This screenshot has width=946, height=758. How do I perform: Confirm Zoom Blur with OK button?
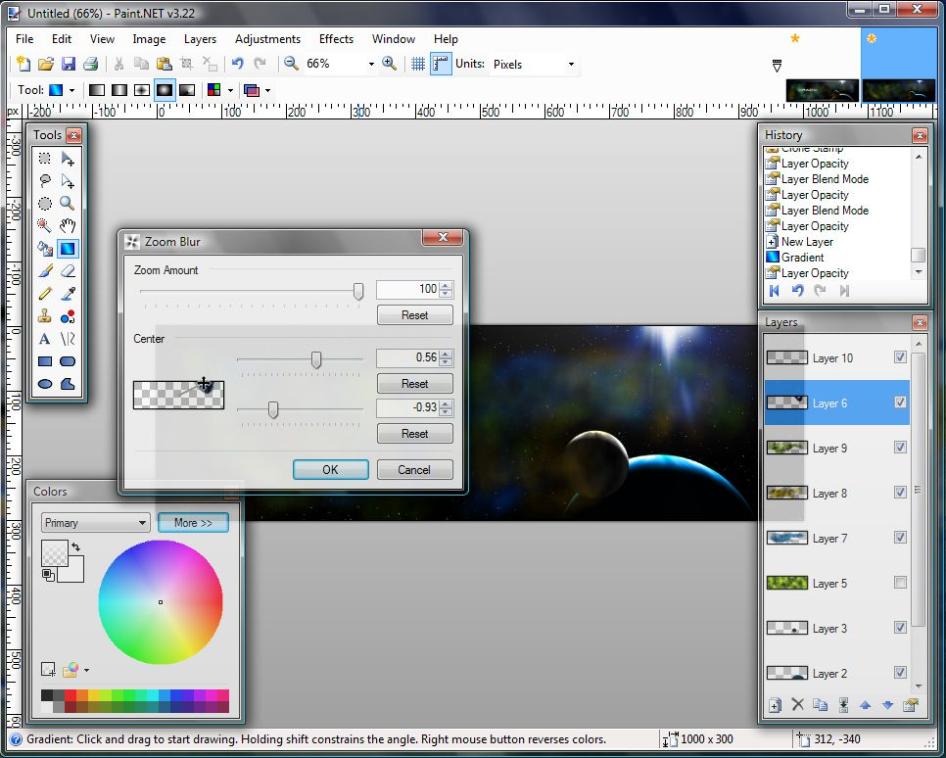point(330,470)
